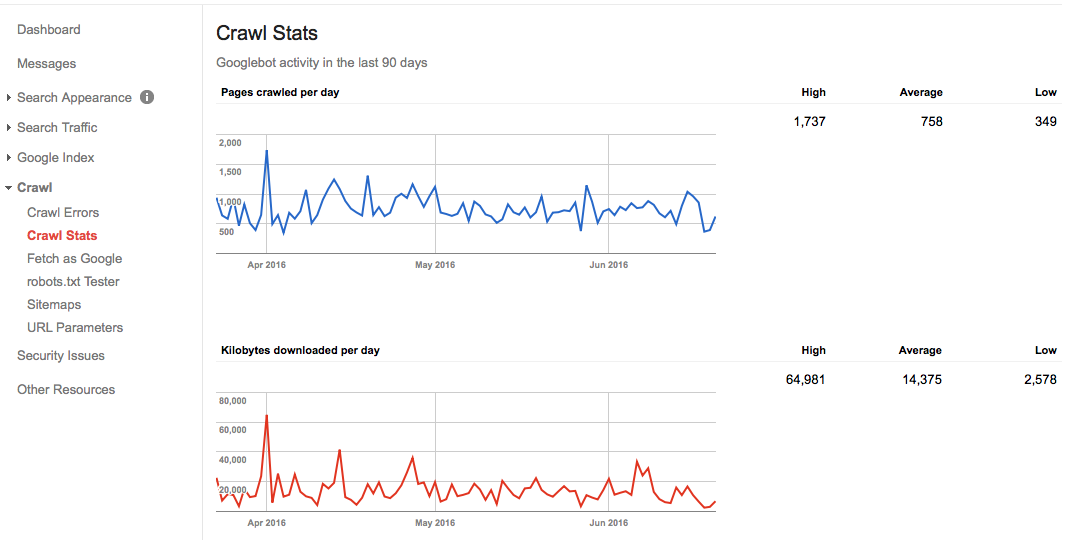Open the robots.txt Tester
The image size is (1078, 540).
tap(73, 281)
